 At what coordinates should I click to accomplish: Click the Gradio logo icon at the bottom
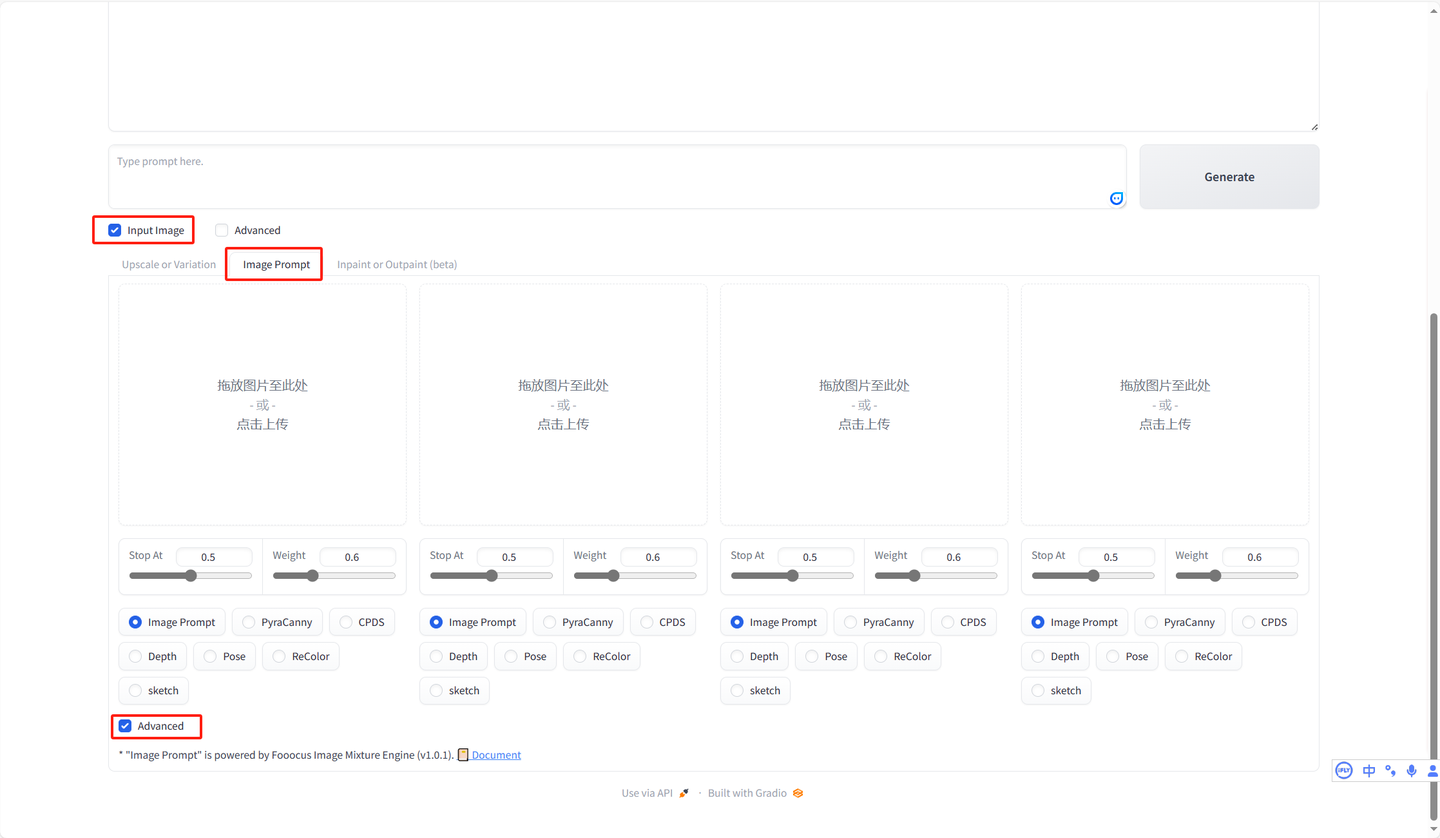click(x=797, y=792)
